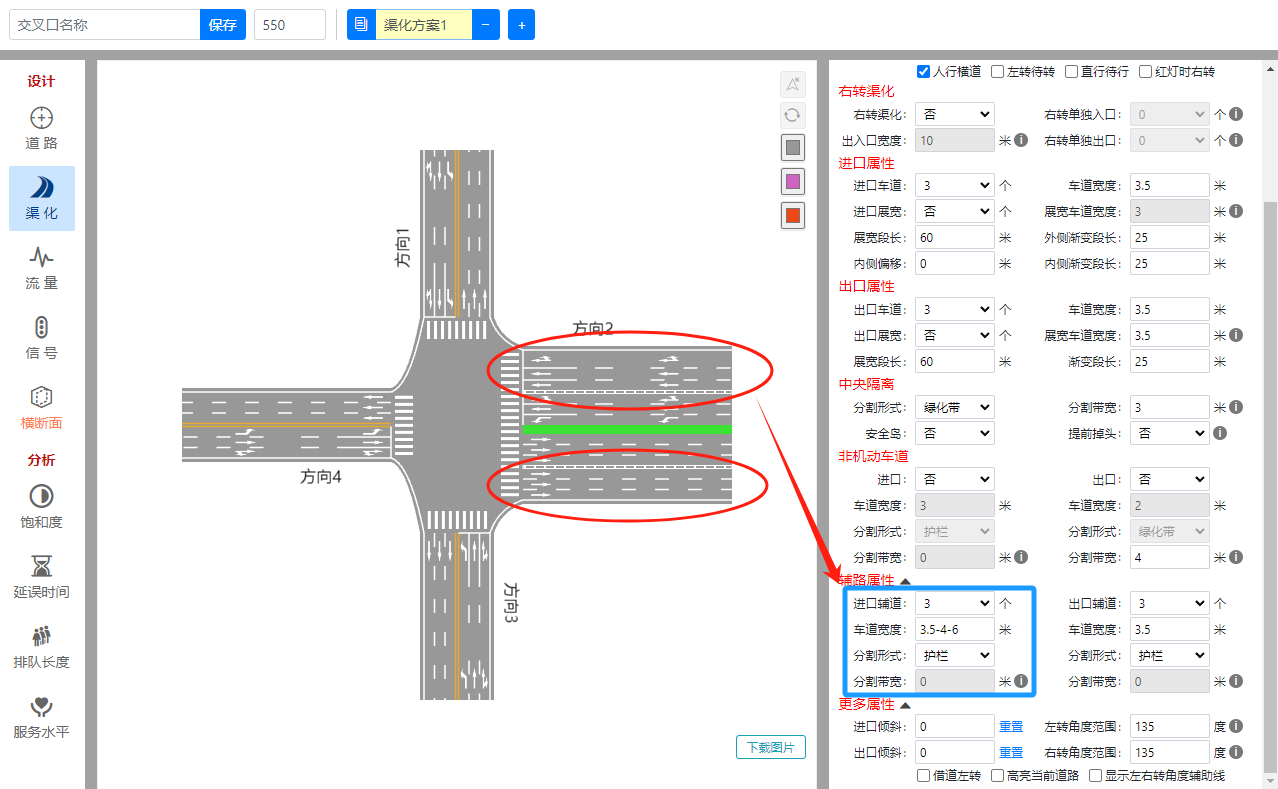Collapse the 辅路属性 section
The height and width of the screenshot is (789, 1278).
click(905, 581)
